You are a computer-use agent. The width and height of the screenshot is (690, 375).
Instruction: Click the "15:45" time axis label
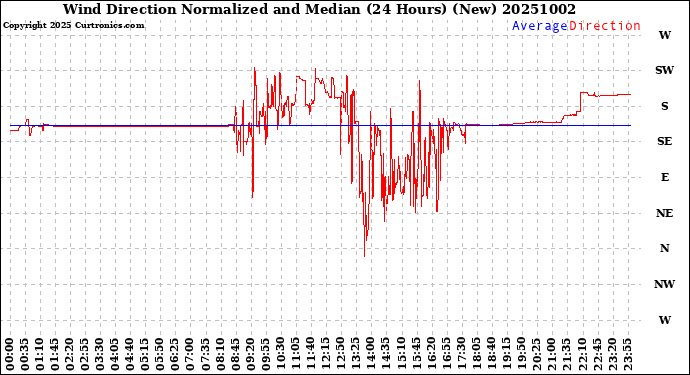point(415,354)
